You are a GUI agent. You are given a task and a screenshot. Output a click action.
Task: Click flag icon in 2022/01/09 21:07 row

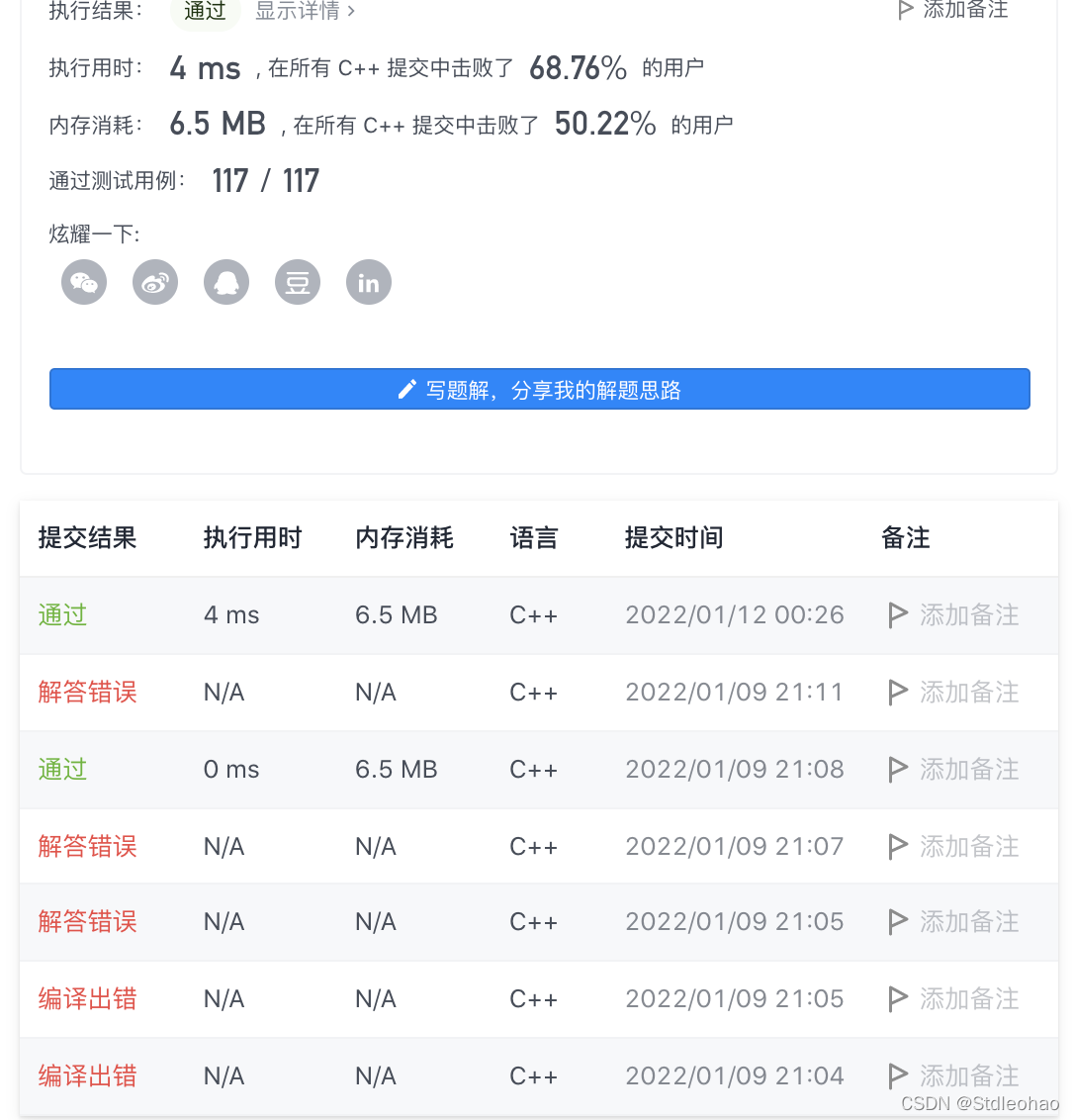(x=898, y=846)
